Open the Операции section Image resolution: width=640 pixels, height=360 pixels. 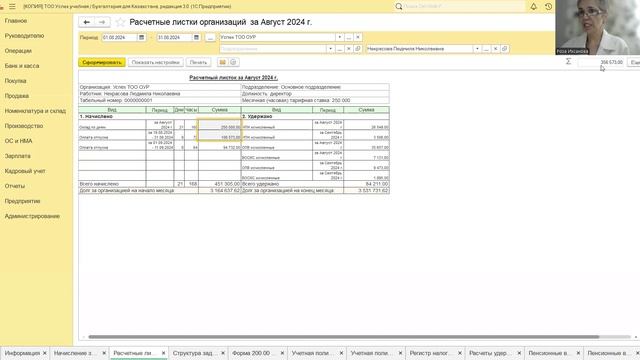18,51
